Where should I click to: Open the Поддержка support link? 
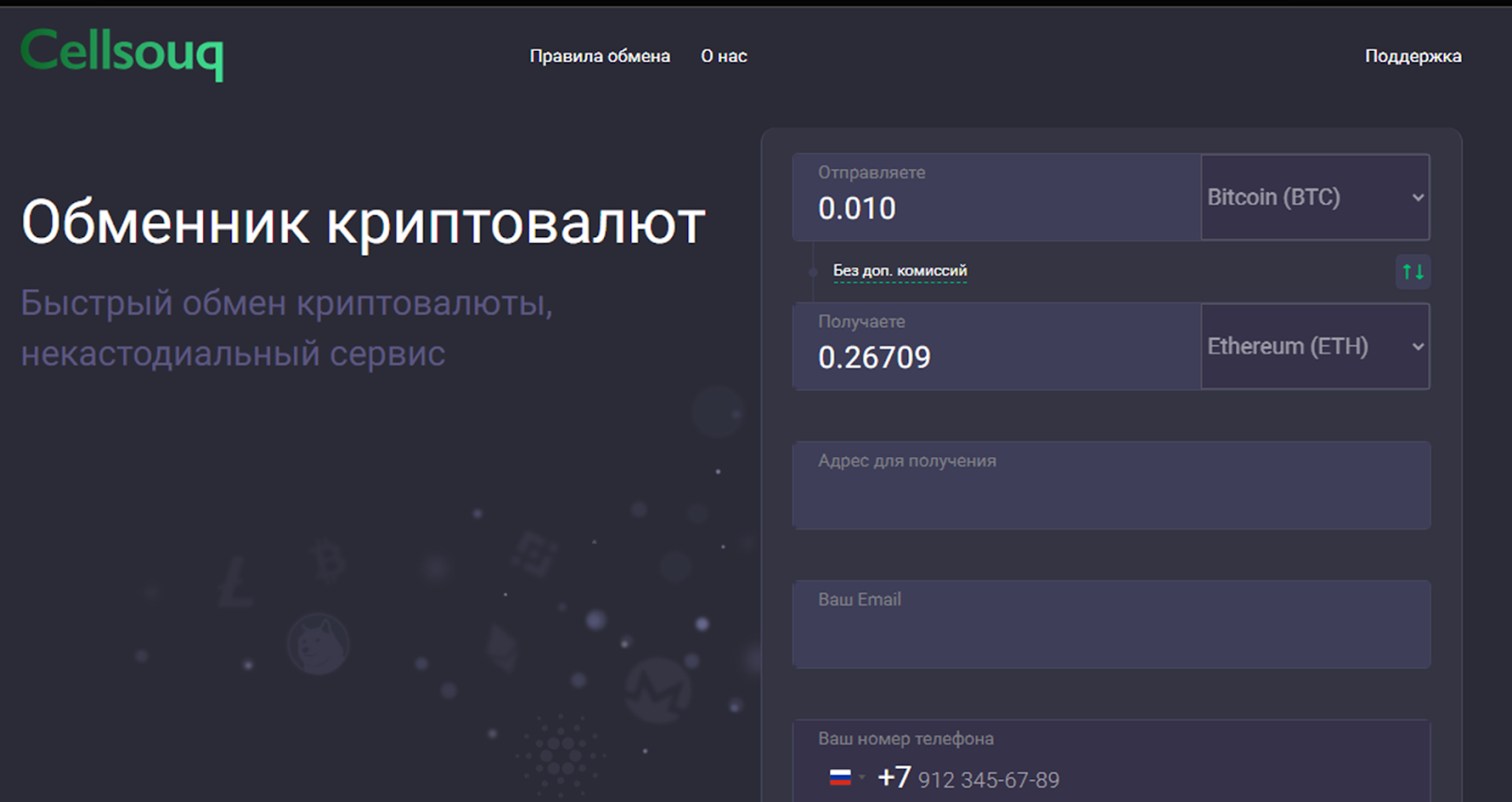coord(1413,56)
